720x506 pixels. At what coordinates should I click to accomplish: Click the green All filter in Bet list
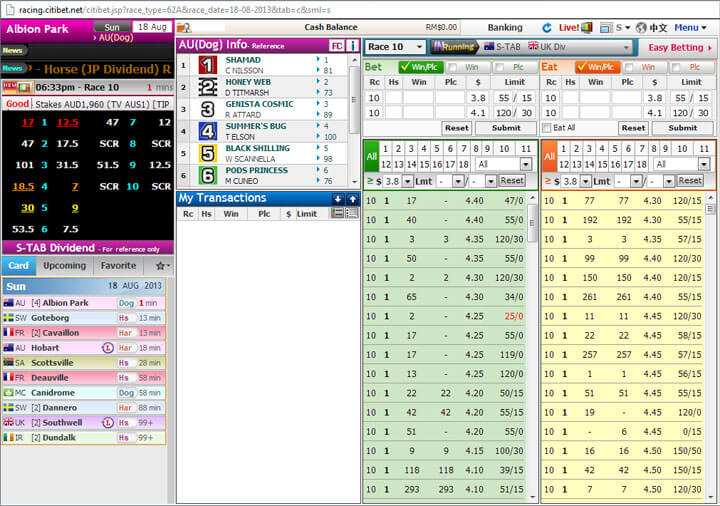(x=371, y=156)
